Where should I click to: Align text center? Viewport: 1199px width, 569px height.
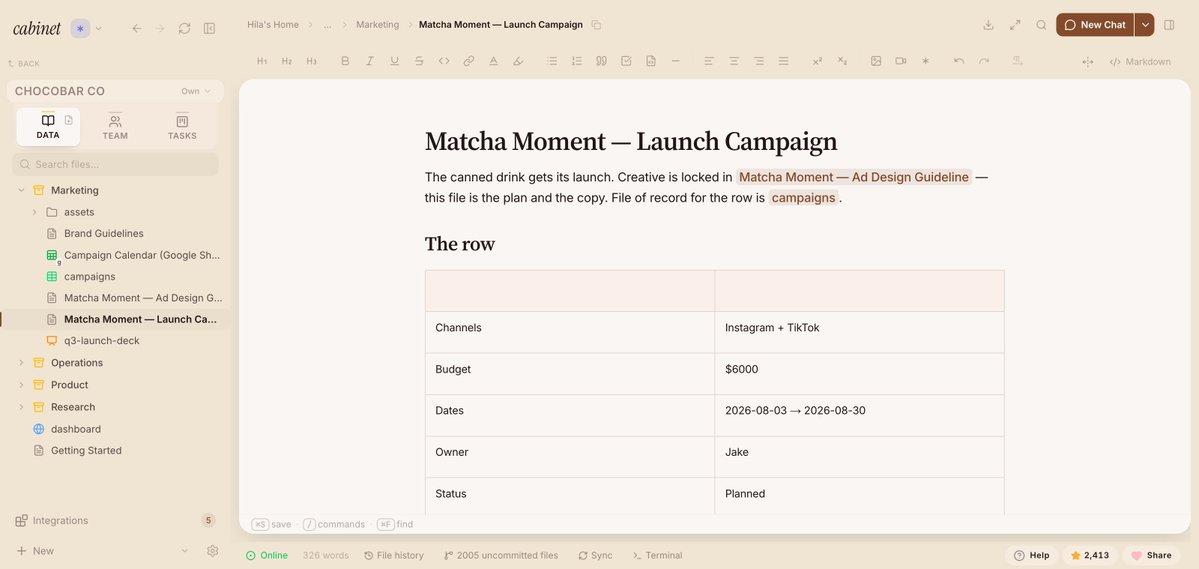pyautogui.click(x=734, y=61)
